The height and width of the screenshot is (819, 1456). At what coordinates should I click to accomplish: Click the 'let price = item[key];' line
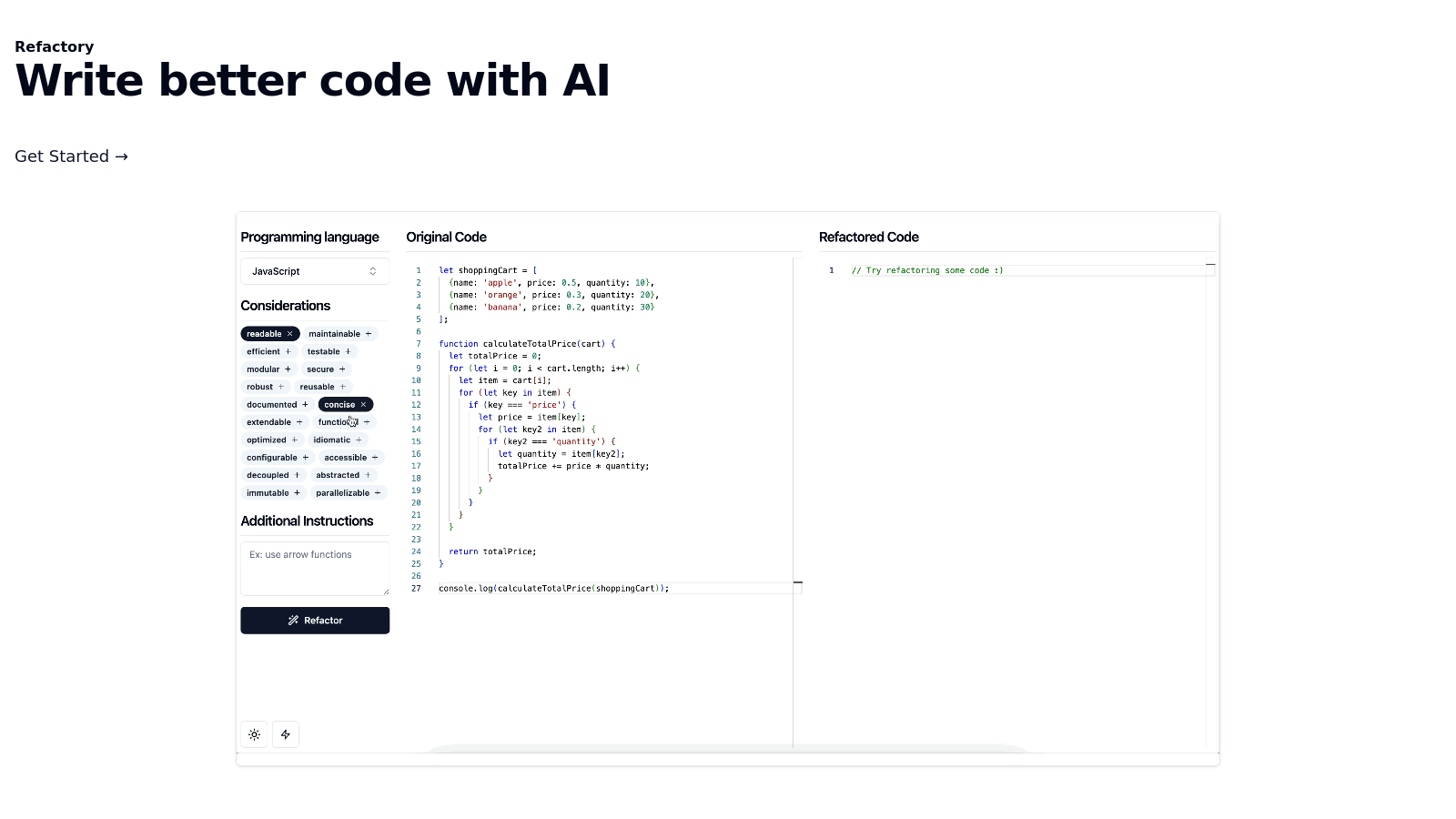[x=532, y=417]
